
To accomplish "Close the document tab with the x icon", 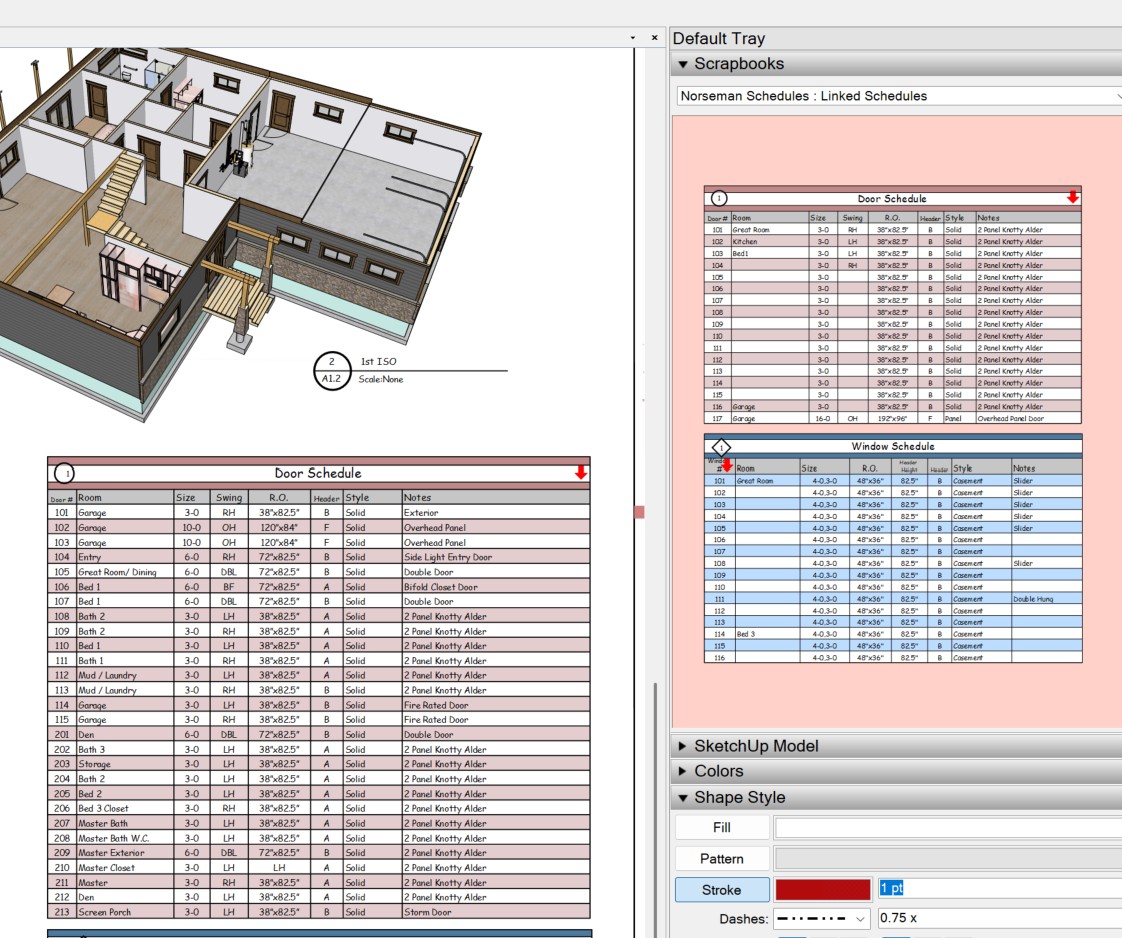I will coord(654,37).
